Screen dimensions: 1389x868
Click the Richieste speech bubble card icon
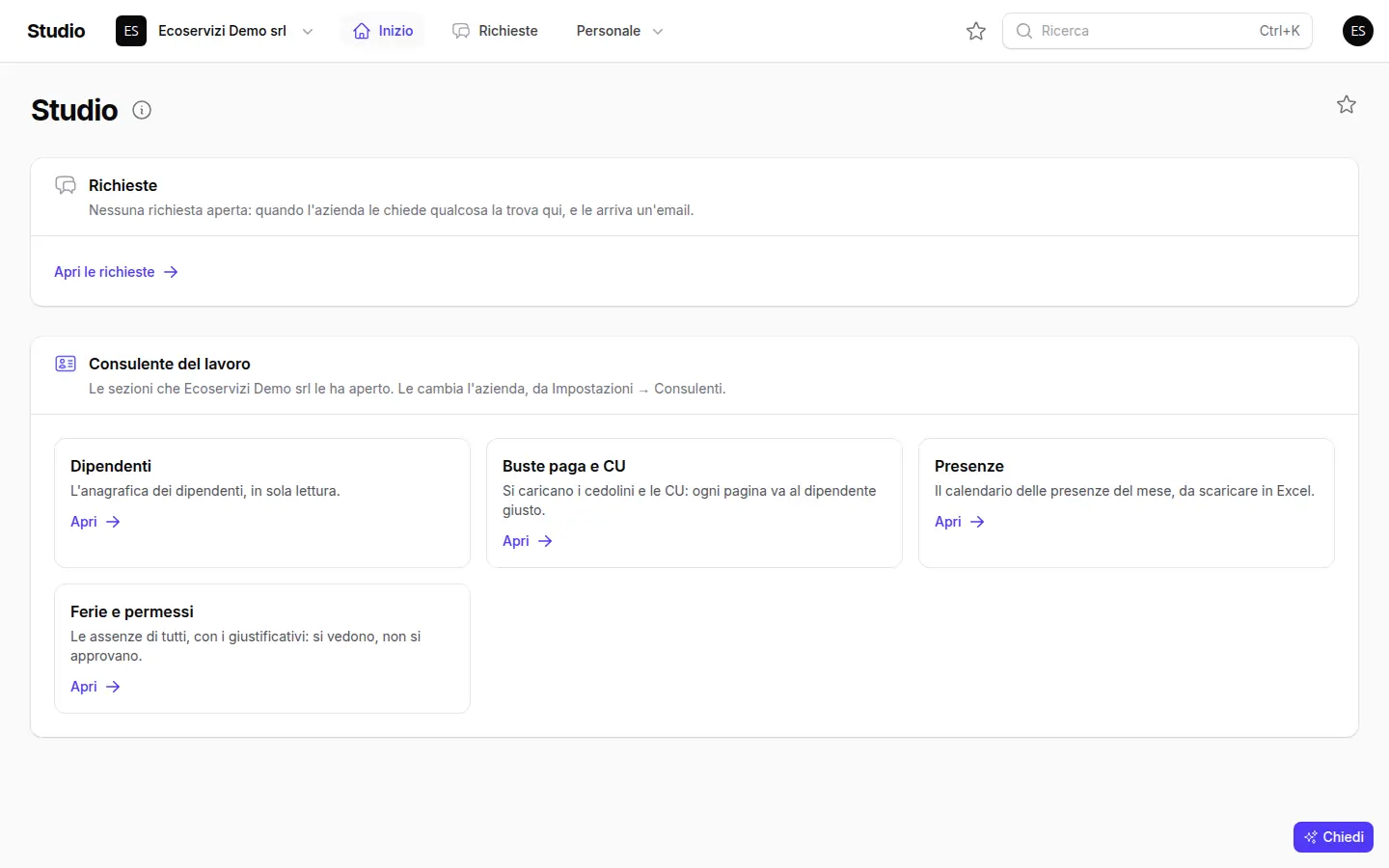point(66,185)
